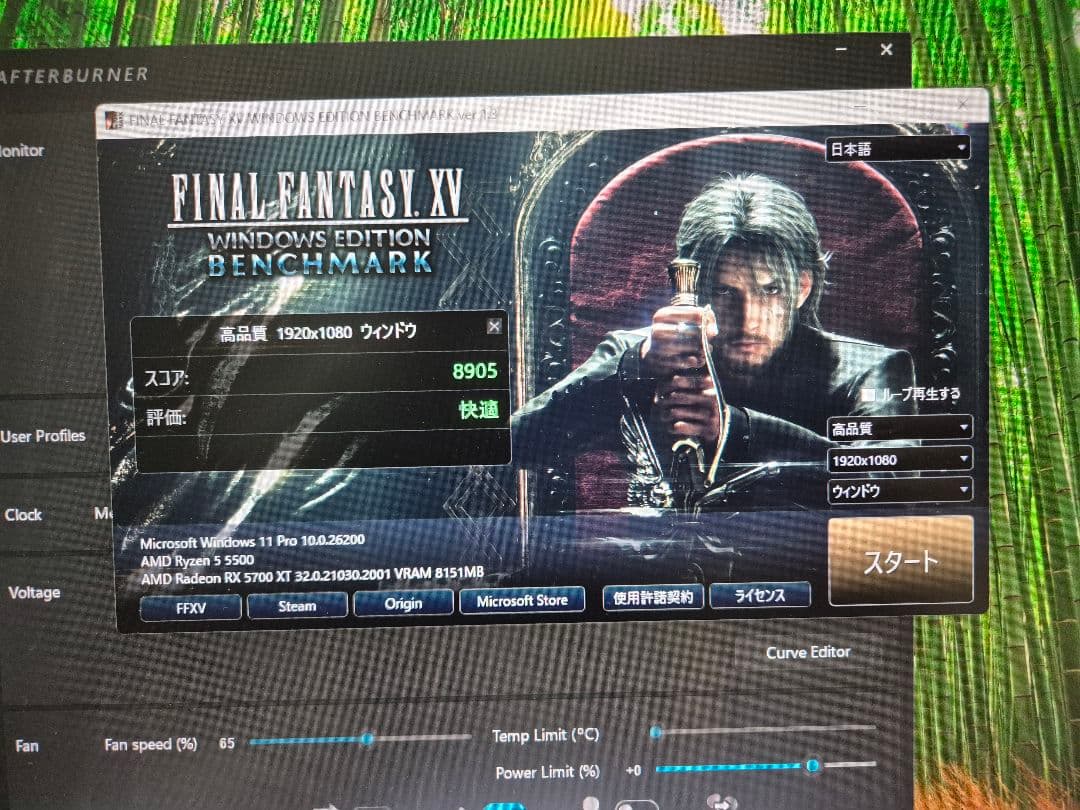Click the Origin button
Viewport: 1080px width, 810px height.
click(403, 603)
